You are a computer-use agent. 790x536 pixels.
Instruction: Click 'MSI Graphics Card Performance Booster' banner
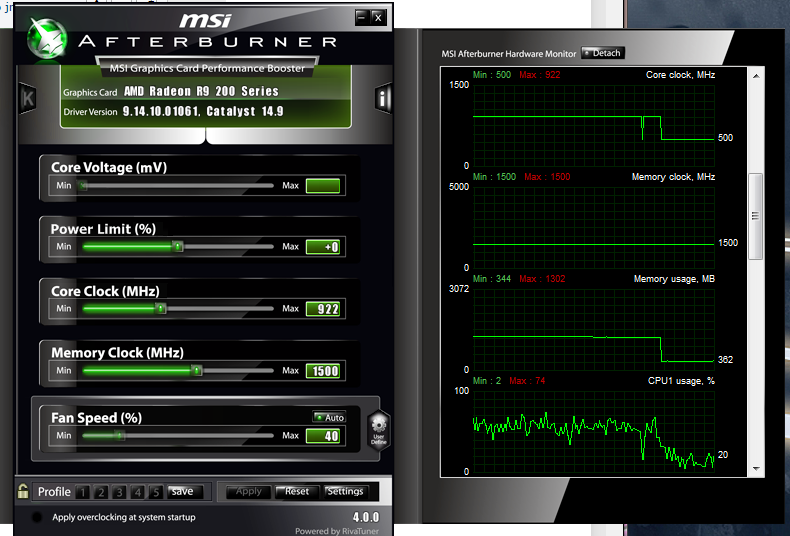(207, 68)
